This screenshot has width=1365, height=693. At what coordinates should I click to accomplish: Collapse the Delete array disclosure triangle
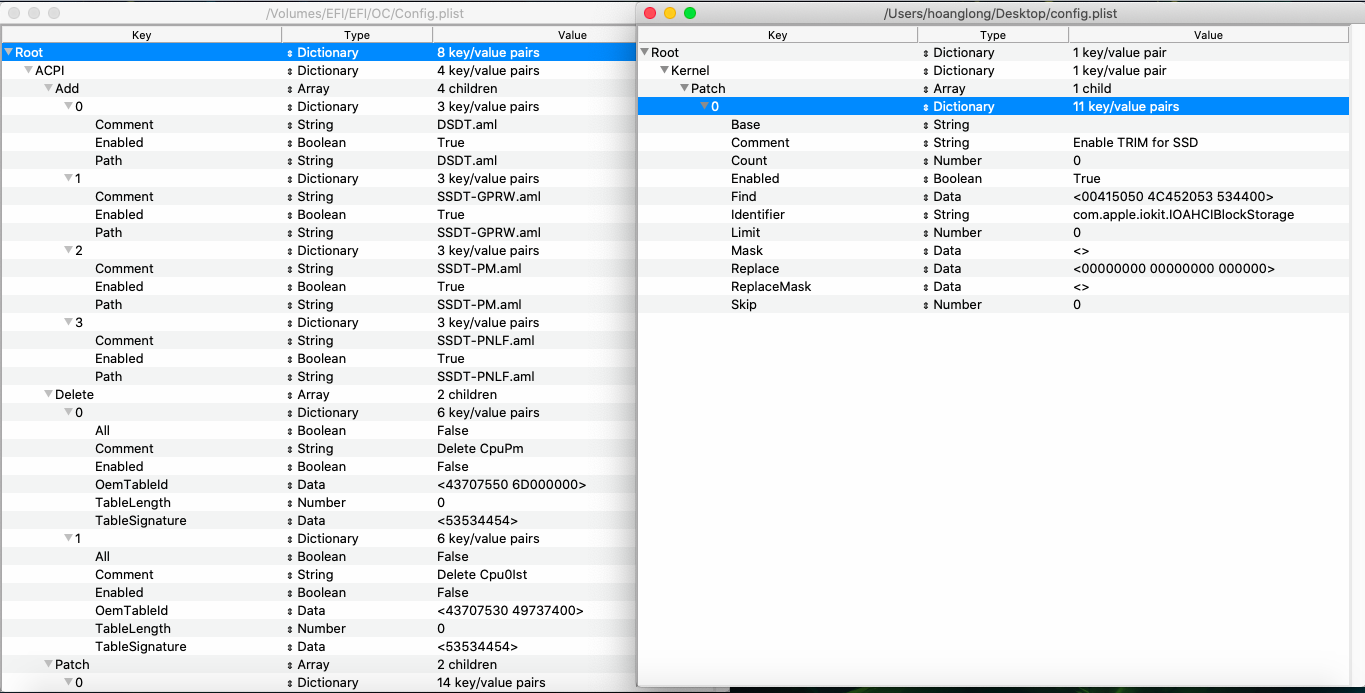48,395
